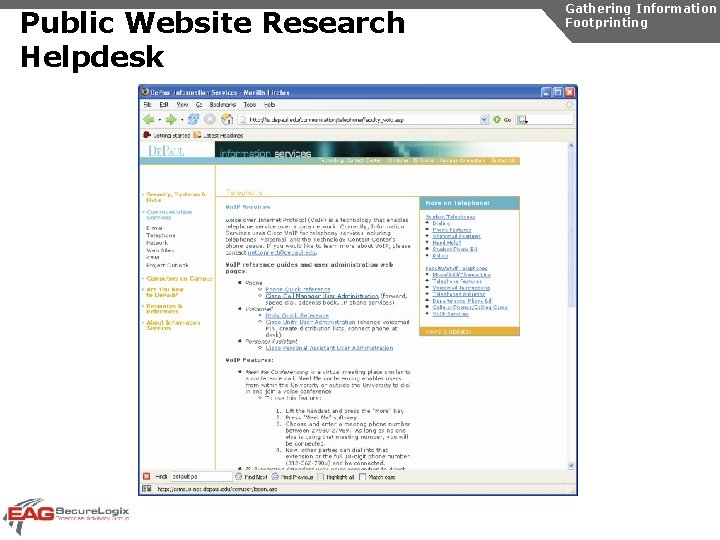Click the green Forward arrow button
Image resolution: width=720 pixels, height=540 pixels.
171,120
